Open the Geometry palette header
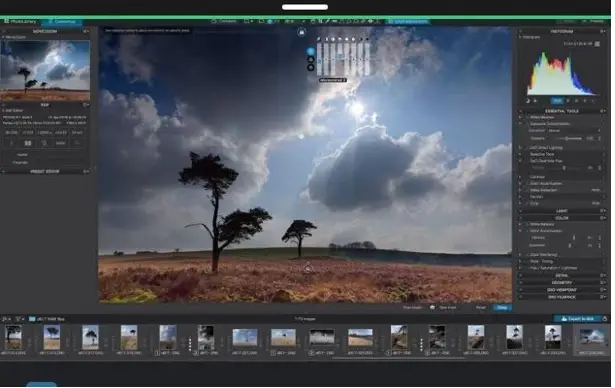Screen dimensions: 615x388 [562, 283]
